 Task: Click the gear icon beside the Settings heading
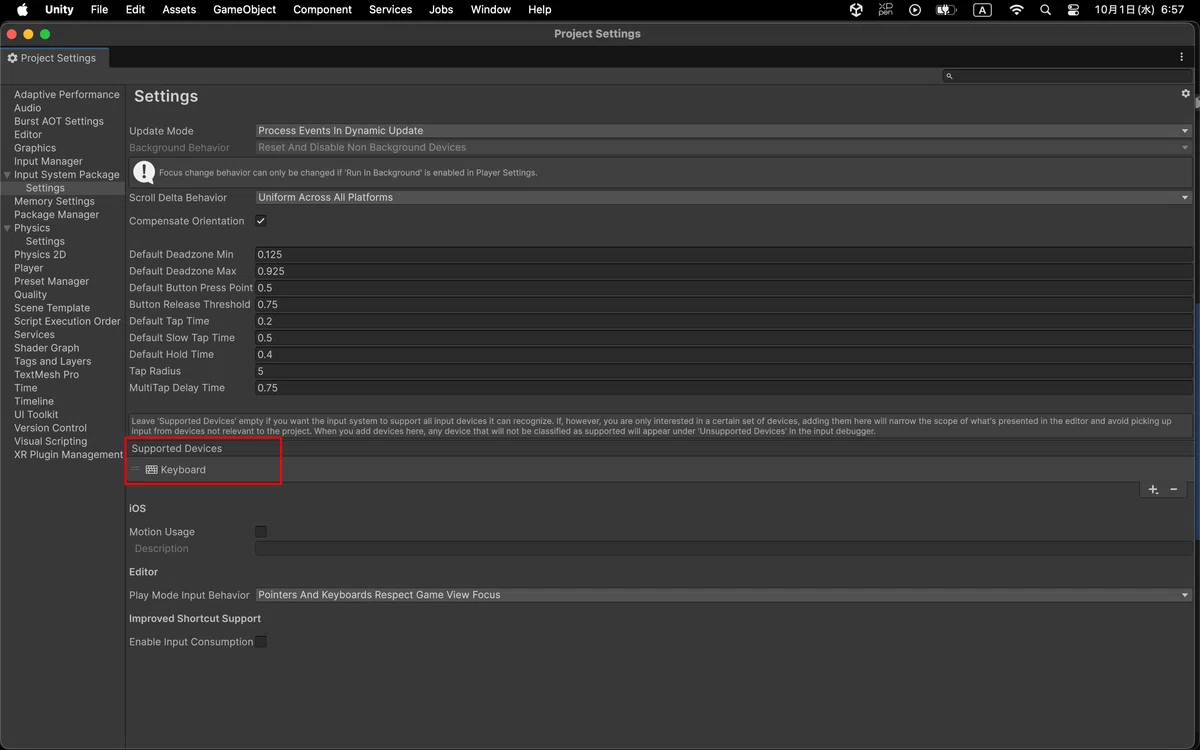[x=1186, y=93]
